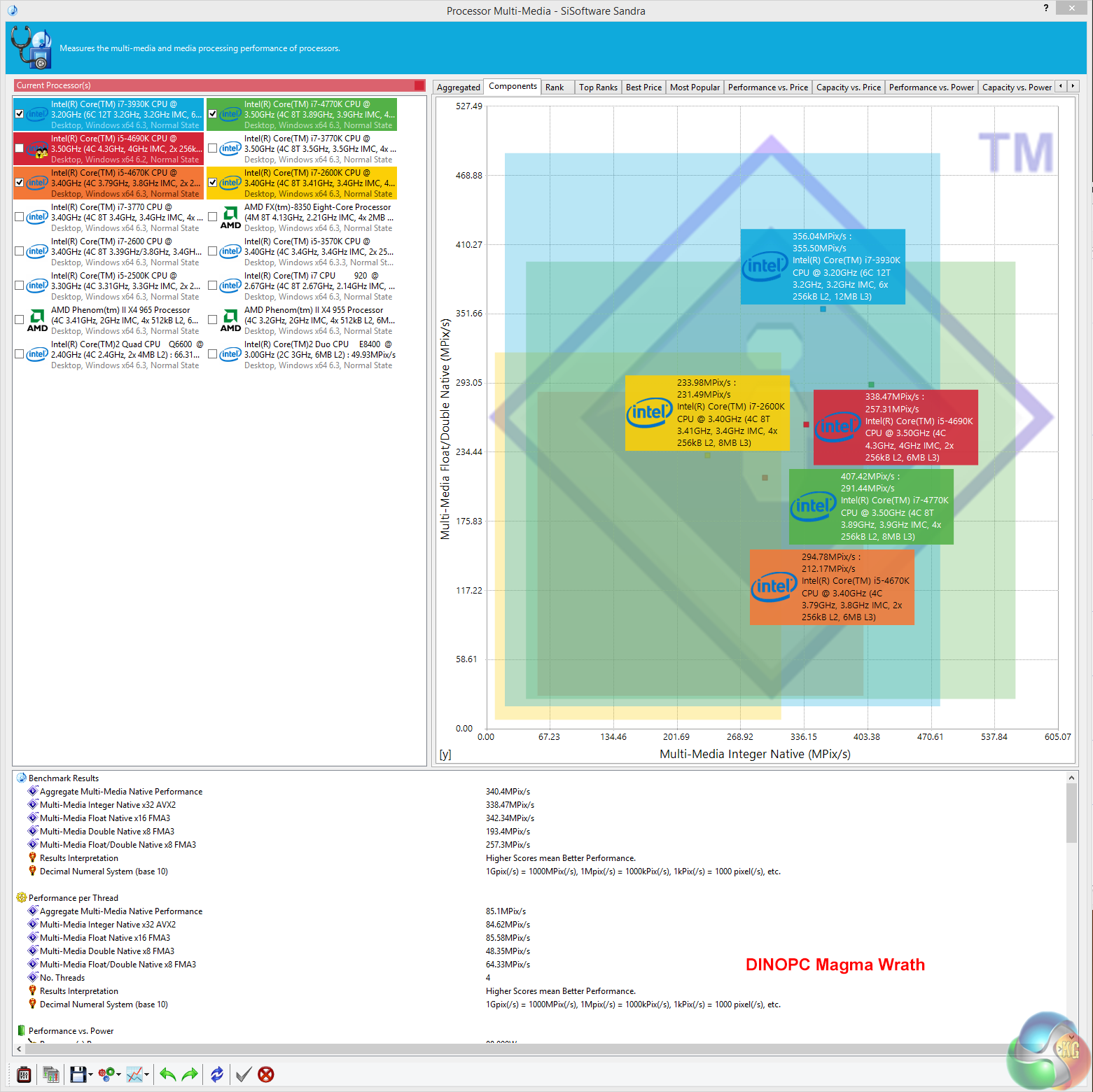Click the Intel logo beside i5-2500K
The image size is (1093, 1092).
37,286
